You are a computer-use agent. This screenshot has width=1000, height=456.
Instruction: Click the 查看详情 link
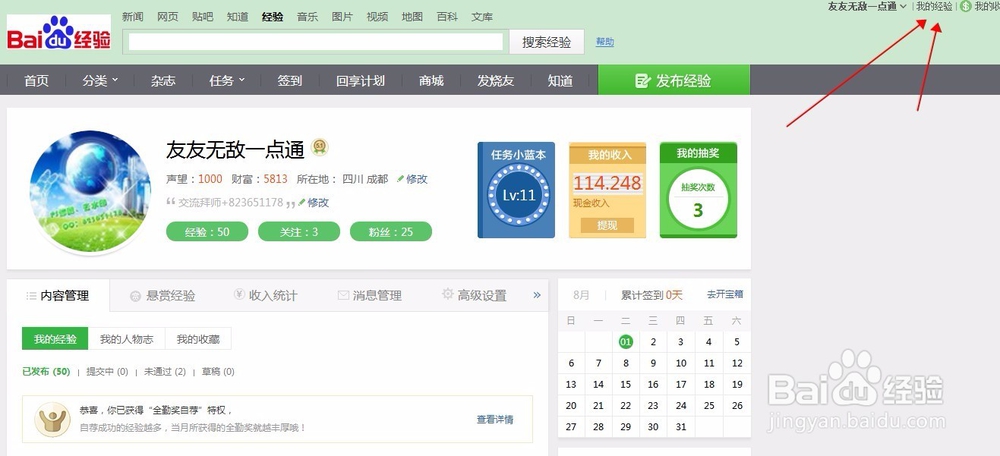click(495, 419)
